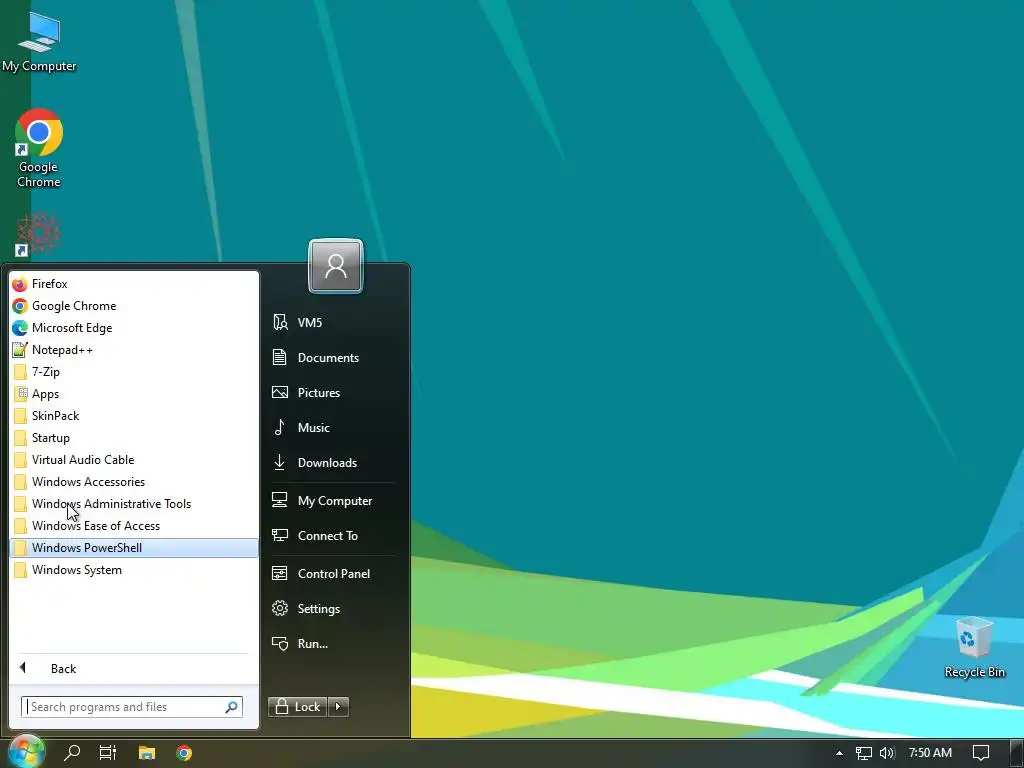
Task: Open the network tray icon
Action: pos(863,753)
